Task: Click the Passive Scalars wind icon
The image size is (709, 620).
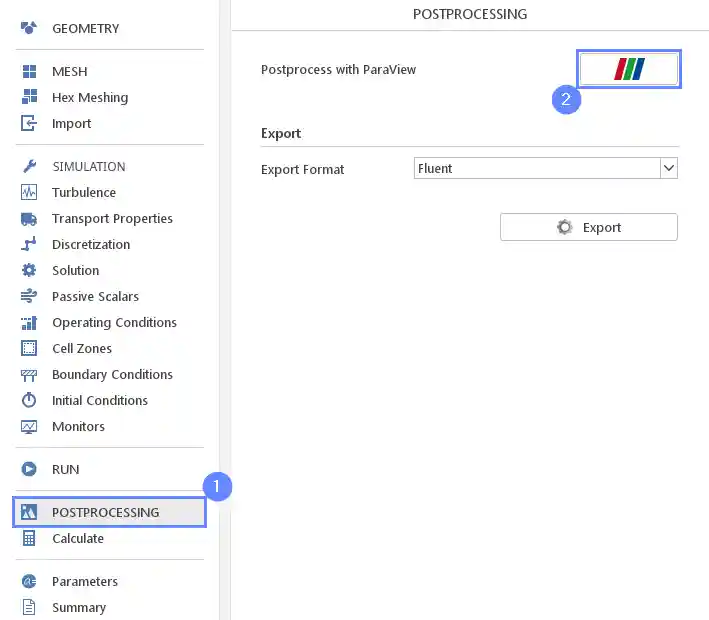Action: 29,296
